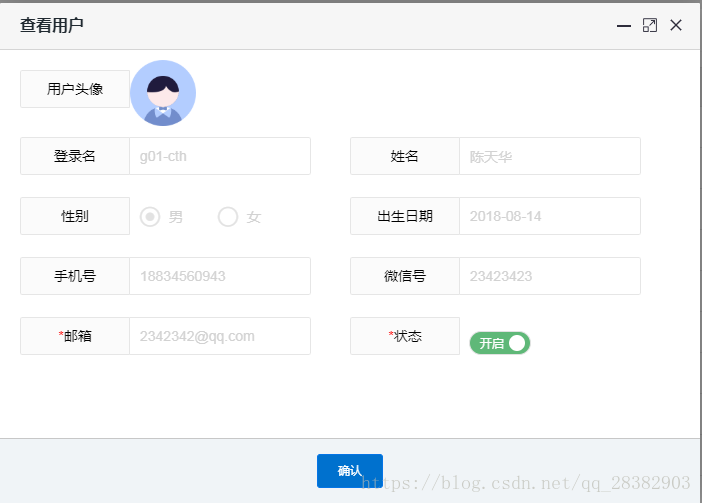Click the 手机号 input field
This screenshot has height=503, width=702.
pos(220,276)
